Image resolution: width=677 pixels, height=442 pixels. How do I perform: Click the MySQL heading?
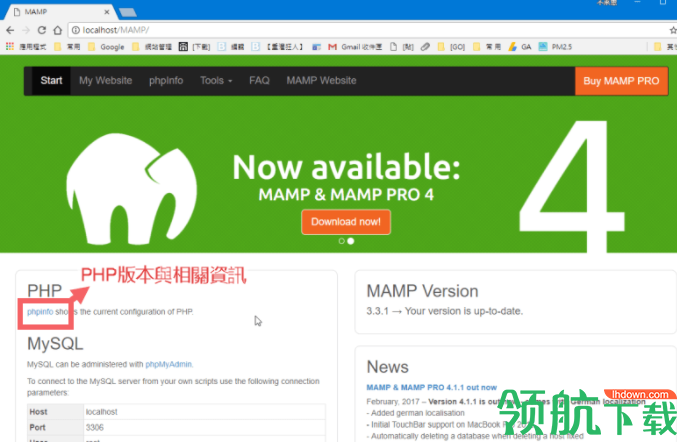55,344
